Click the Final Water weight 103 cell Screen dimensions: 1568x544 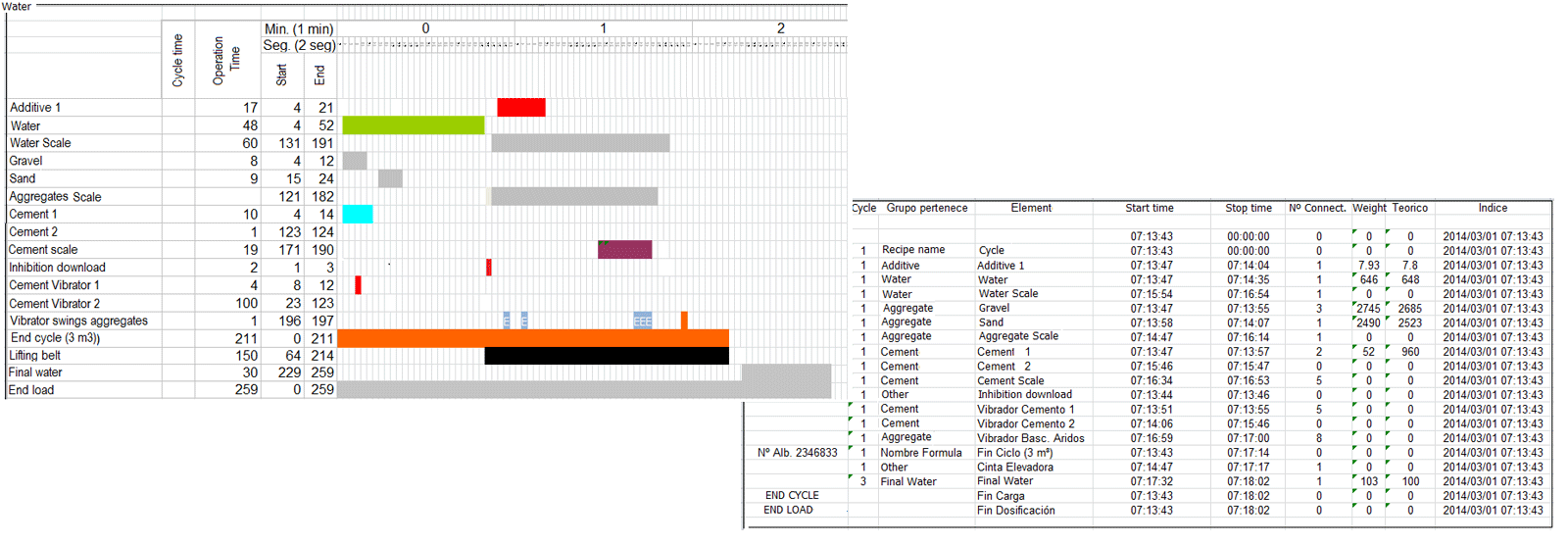[x=1369, y=482]
